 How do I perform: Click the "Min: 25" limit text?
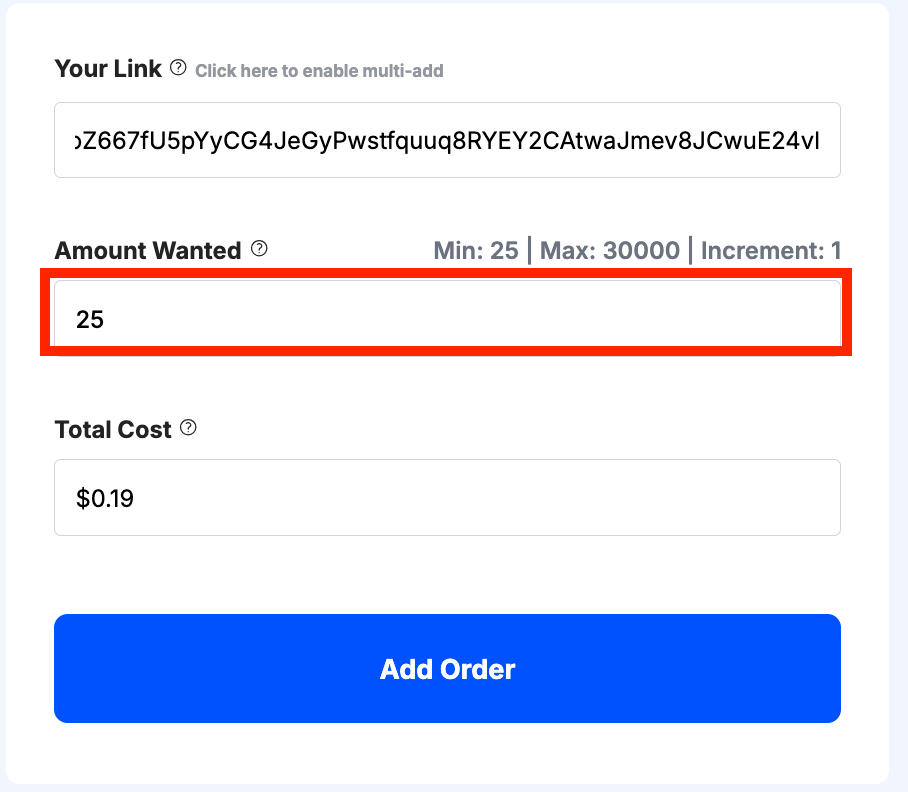pos(476,250)
